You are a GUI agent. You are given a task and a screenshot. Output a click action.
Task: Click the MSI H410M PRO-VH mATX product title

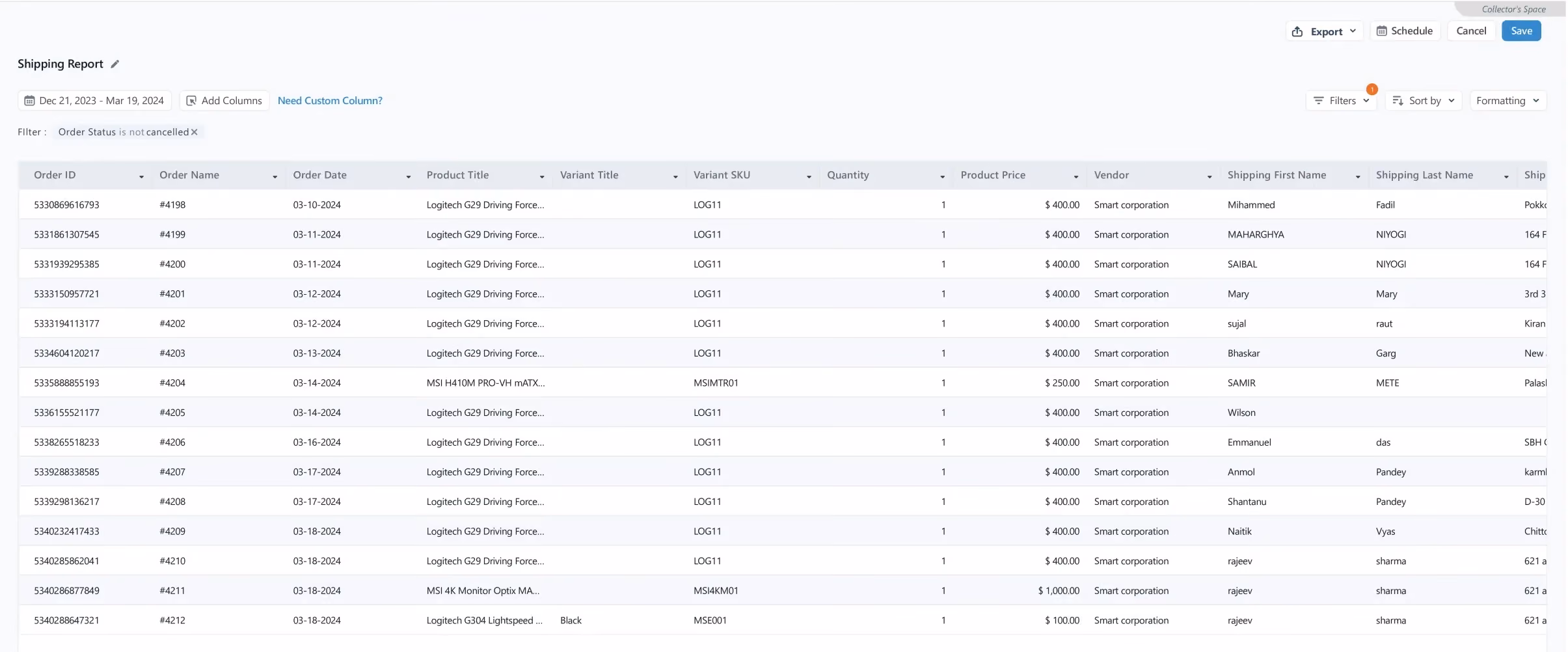click(x=486, y=383)
